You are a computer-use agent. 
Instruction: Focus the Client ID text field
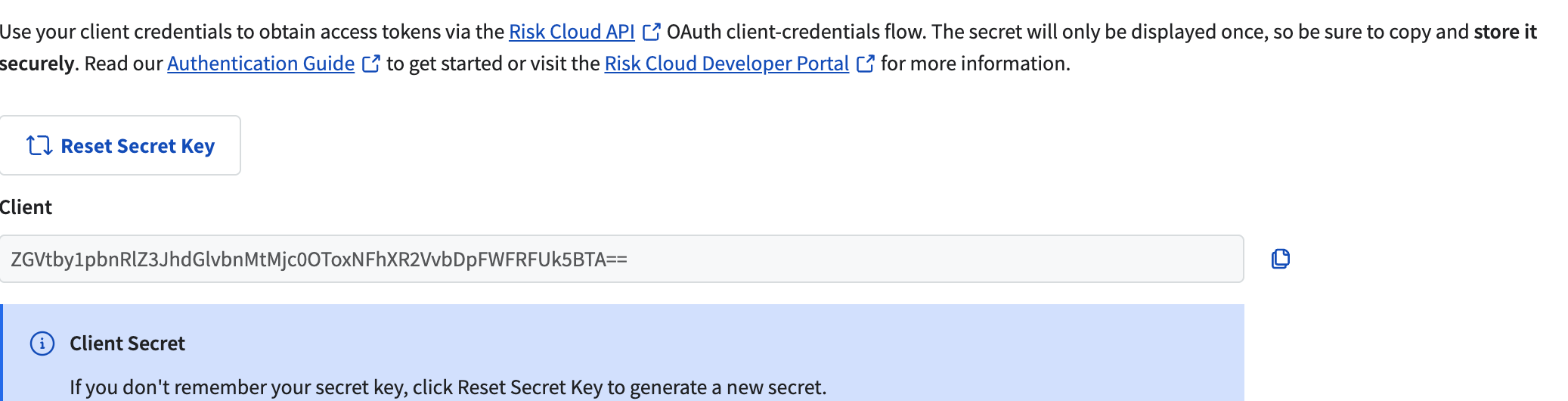coord(622,259)
